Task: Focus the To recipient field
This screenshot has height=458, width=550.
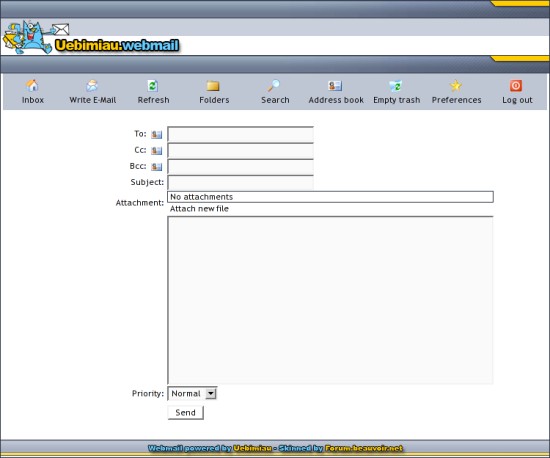Action: (241, 134)
